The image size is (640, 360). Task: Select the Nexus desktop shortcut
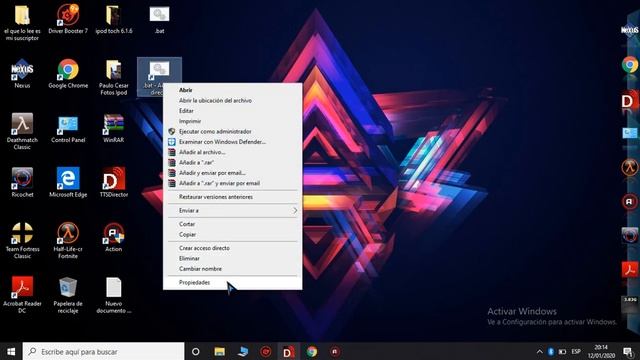[22, 74]
